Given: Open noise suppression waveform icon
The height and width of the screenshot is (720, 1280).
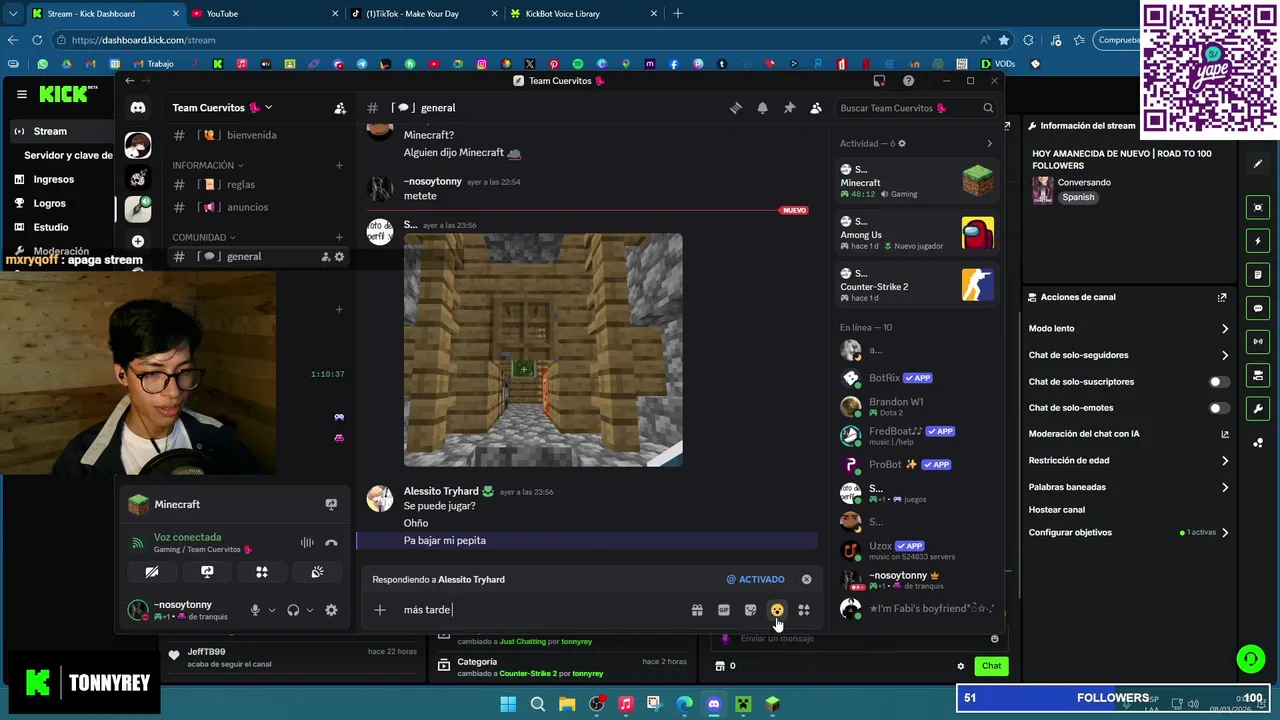Looking at the screenshot, I should coord(307,543).
